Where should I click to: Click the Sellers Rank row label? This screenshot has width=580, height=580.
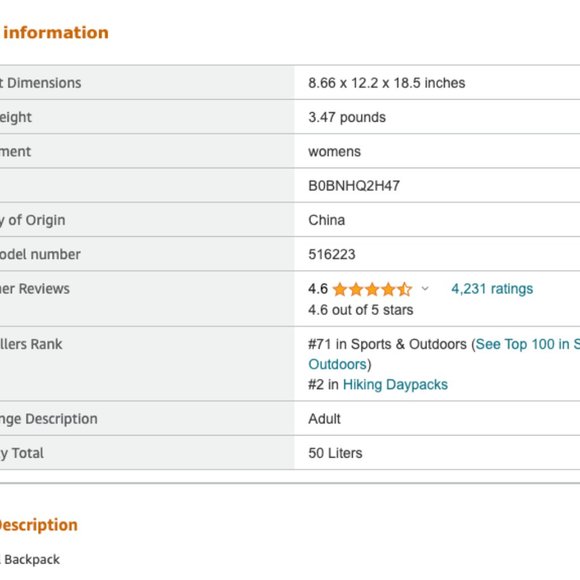click(31, 344)
